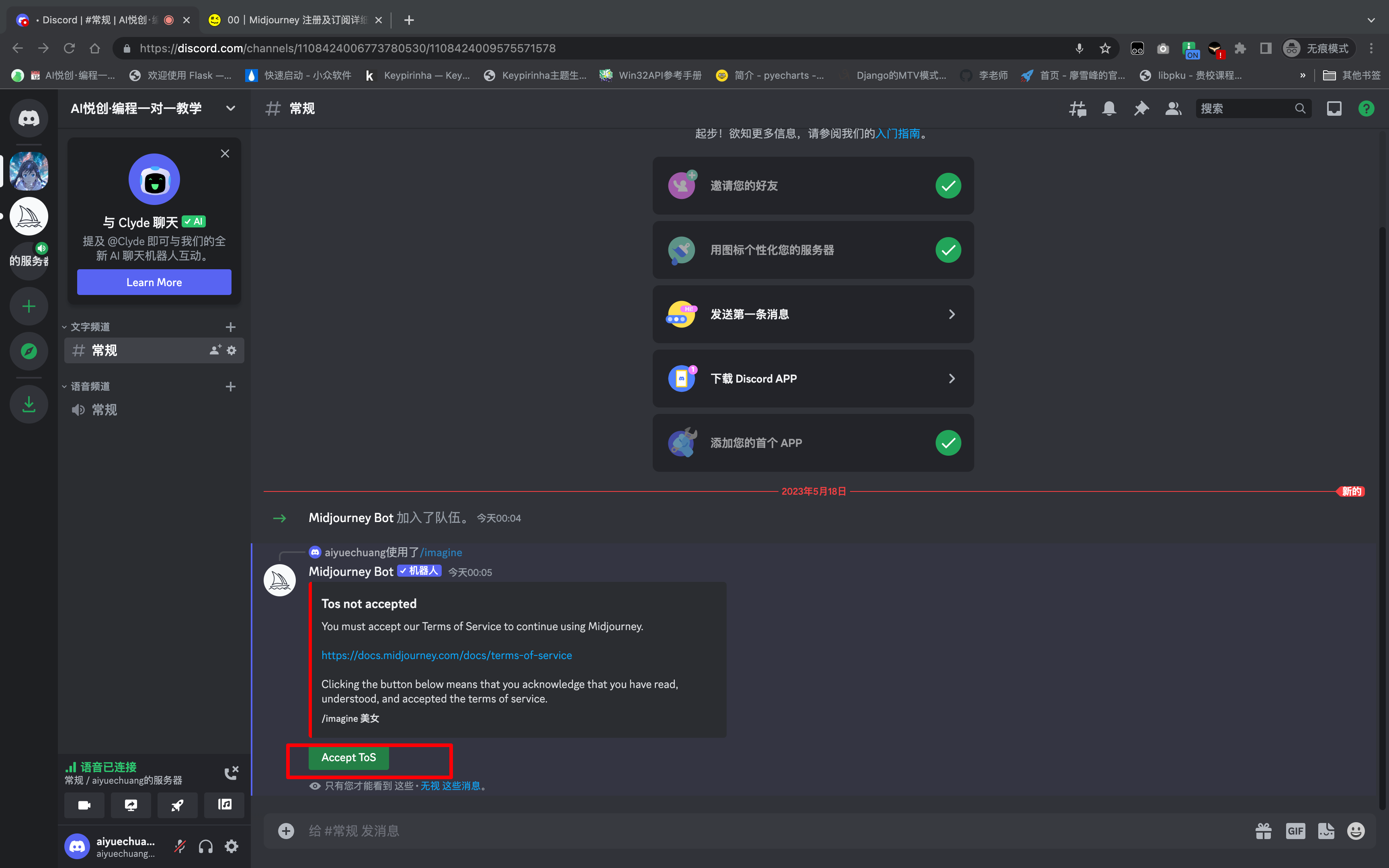
Task: Open the soundboard
Action: (224, 805)
